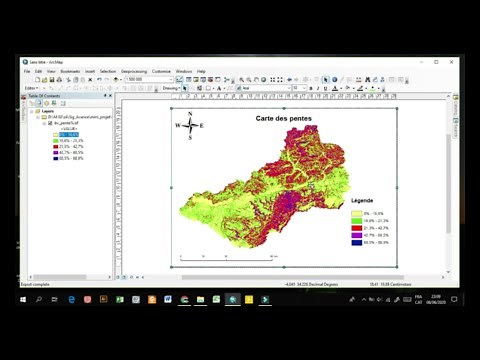480x360 pixels.
Task: Open the Editor dropdown menu
Action: (x=31, y=88)
